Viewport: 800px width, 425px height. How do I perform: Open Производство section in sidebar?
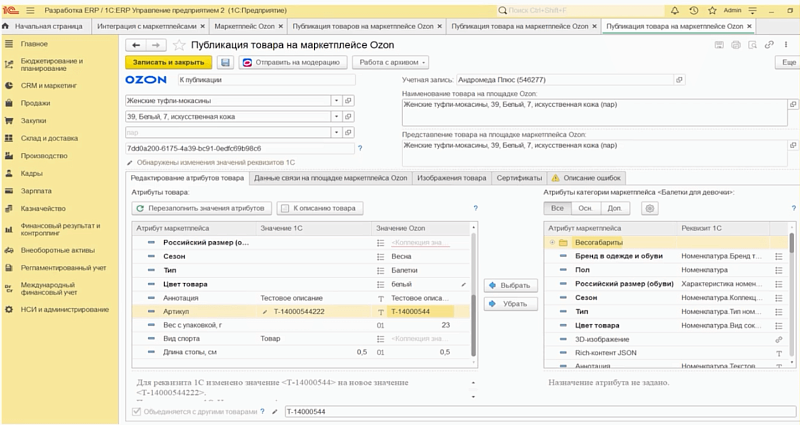(x=44, y=156)
